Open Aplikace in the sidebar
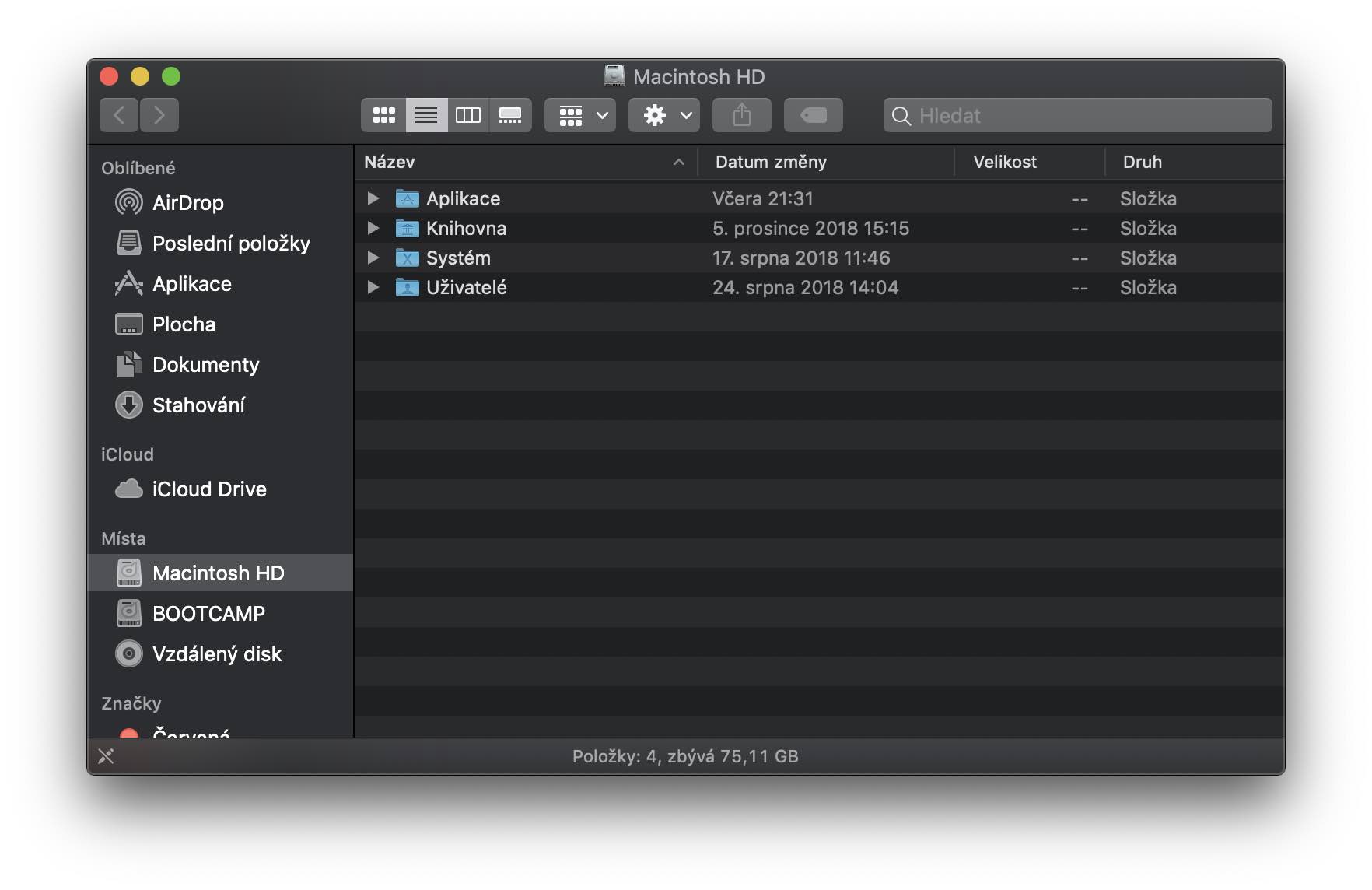This screenshot has width=1372, height=890. (221, 284)
